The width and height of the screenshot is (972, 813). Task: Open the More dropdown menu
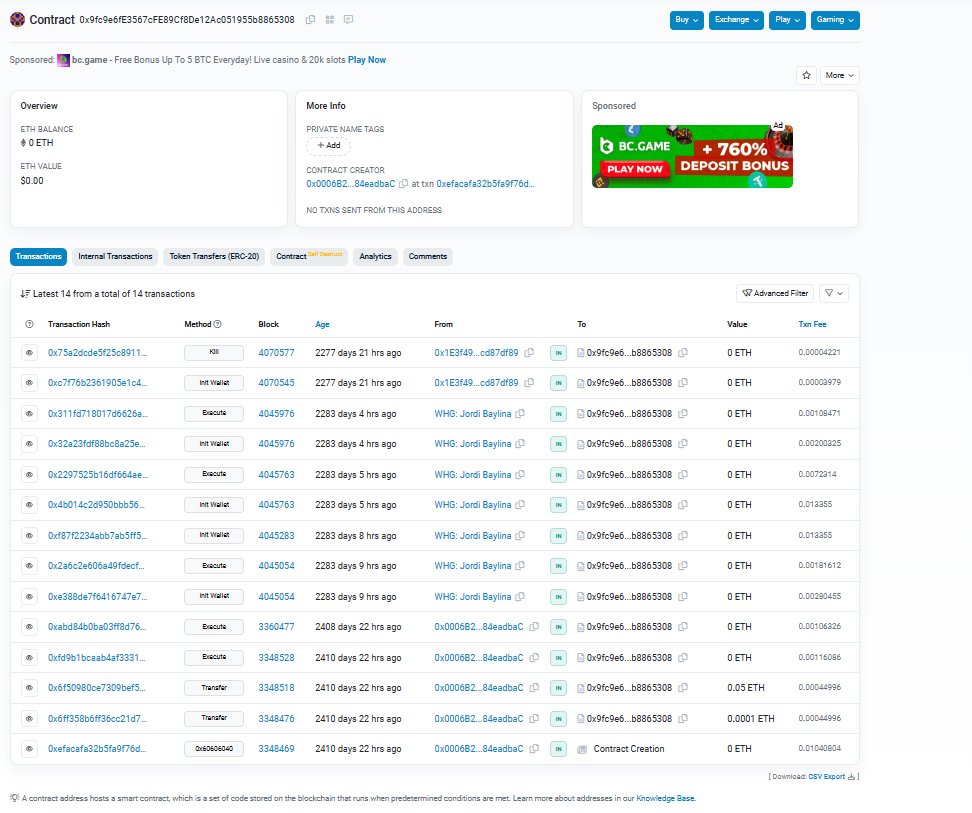[839, 75]
